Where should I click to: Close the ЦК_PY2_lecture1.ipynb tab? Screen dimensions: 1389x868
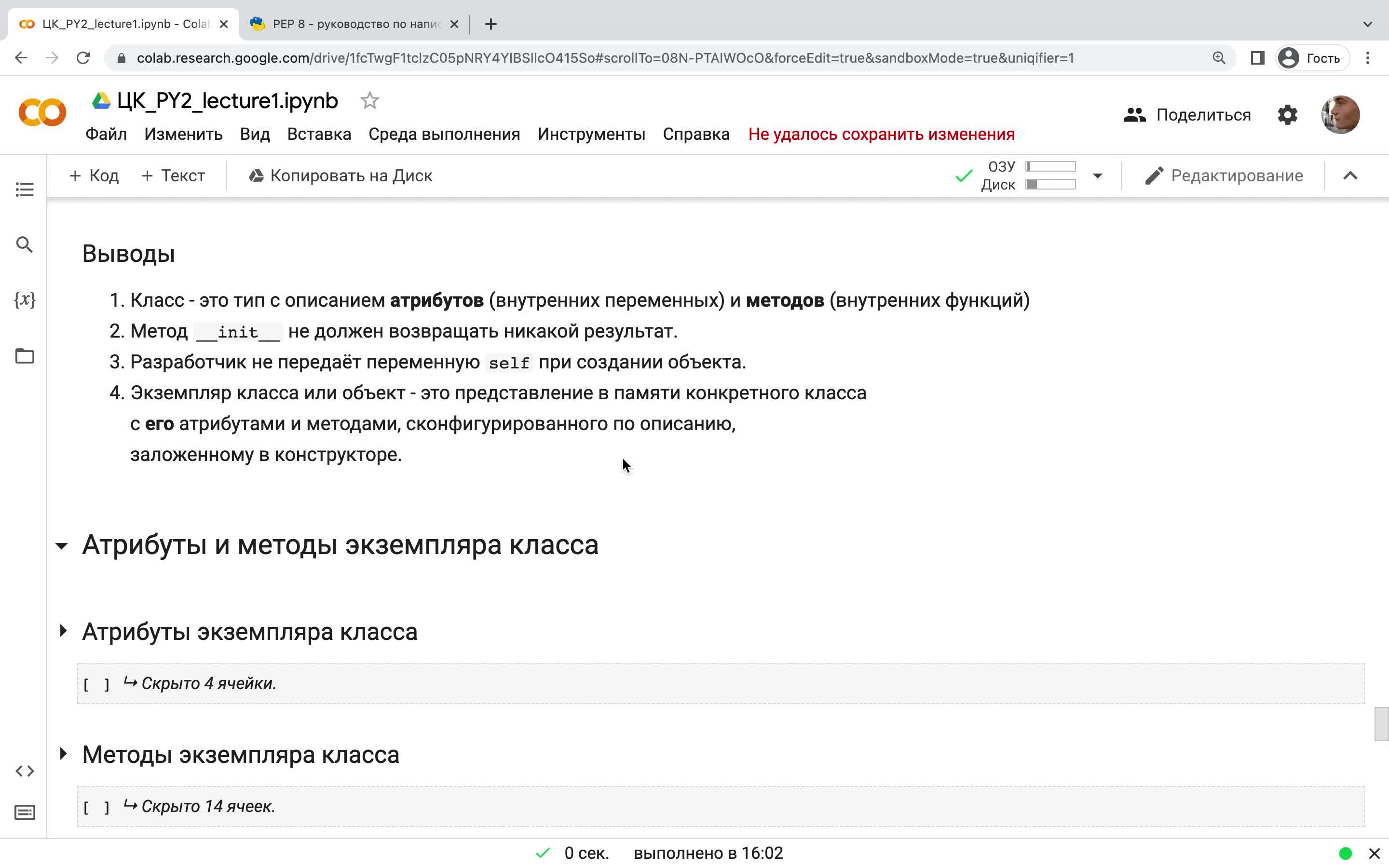[224, 24]
